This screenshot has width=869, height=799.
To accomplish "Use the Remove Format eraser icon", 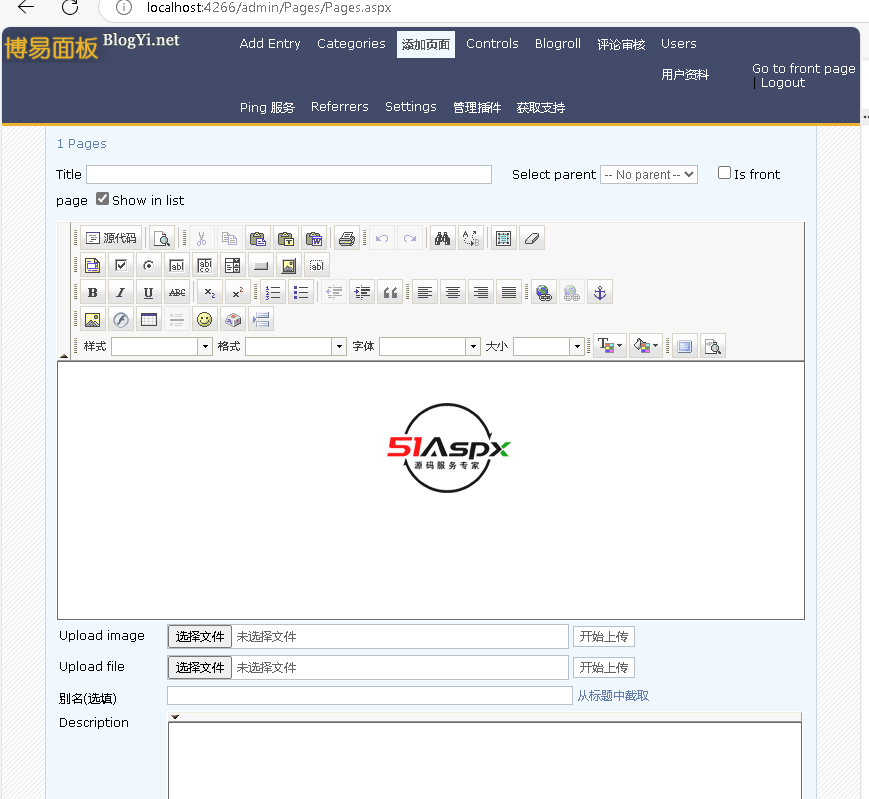I will (x=531, y=238).
